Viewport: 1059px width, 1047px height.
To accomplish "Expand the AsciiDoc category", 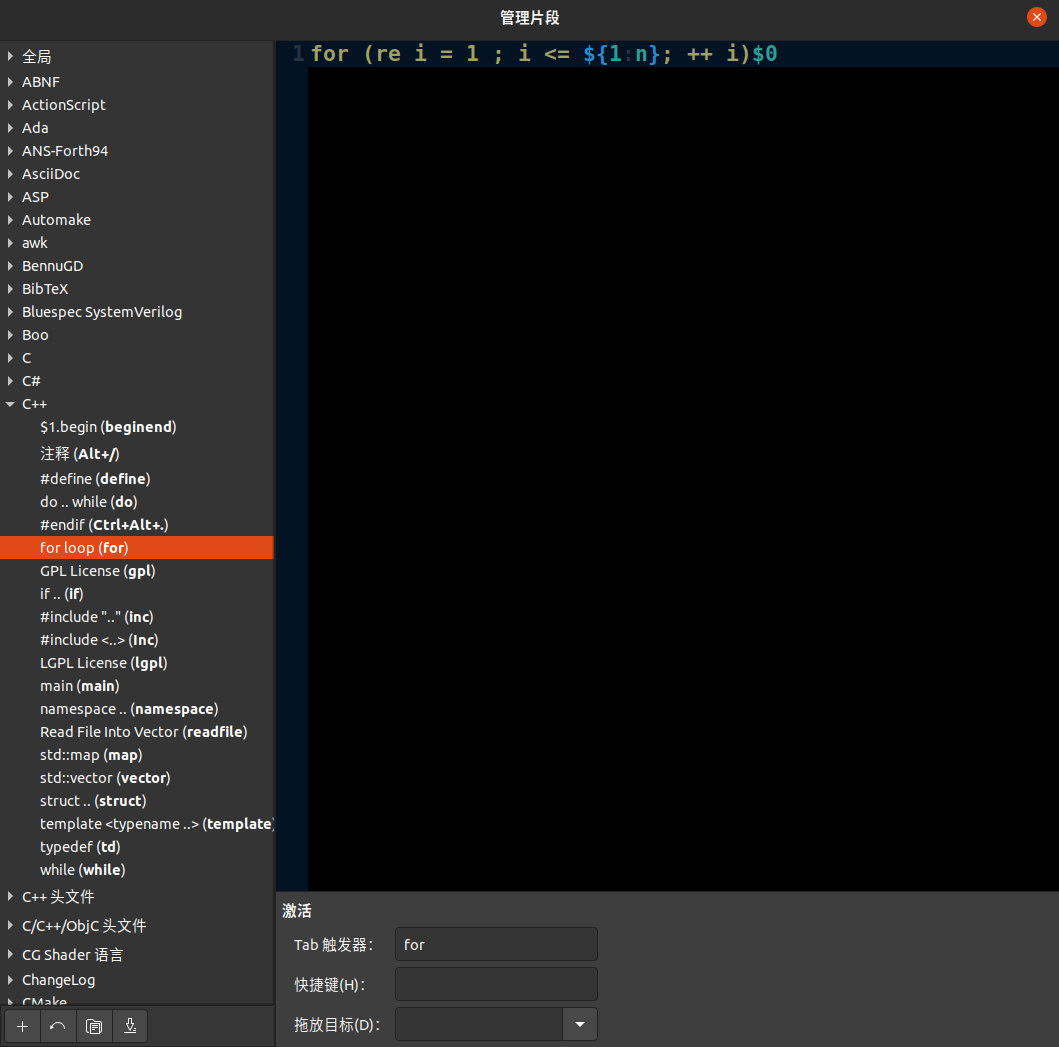I will [10, 174].
